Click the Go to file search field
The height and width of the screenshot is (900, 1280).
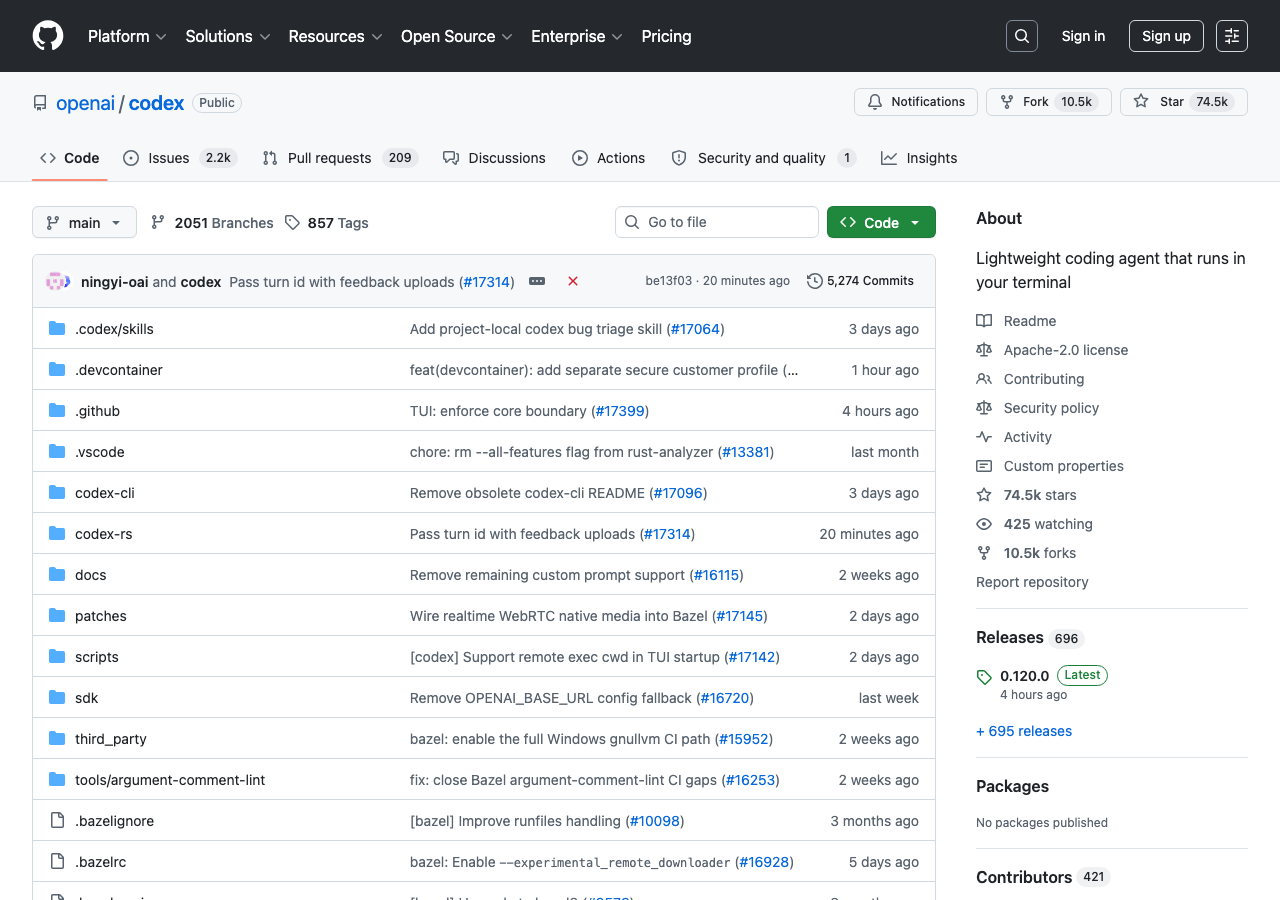(x=717, y=222)
